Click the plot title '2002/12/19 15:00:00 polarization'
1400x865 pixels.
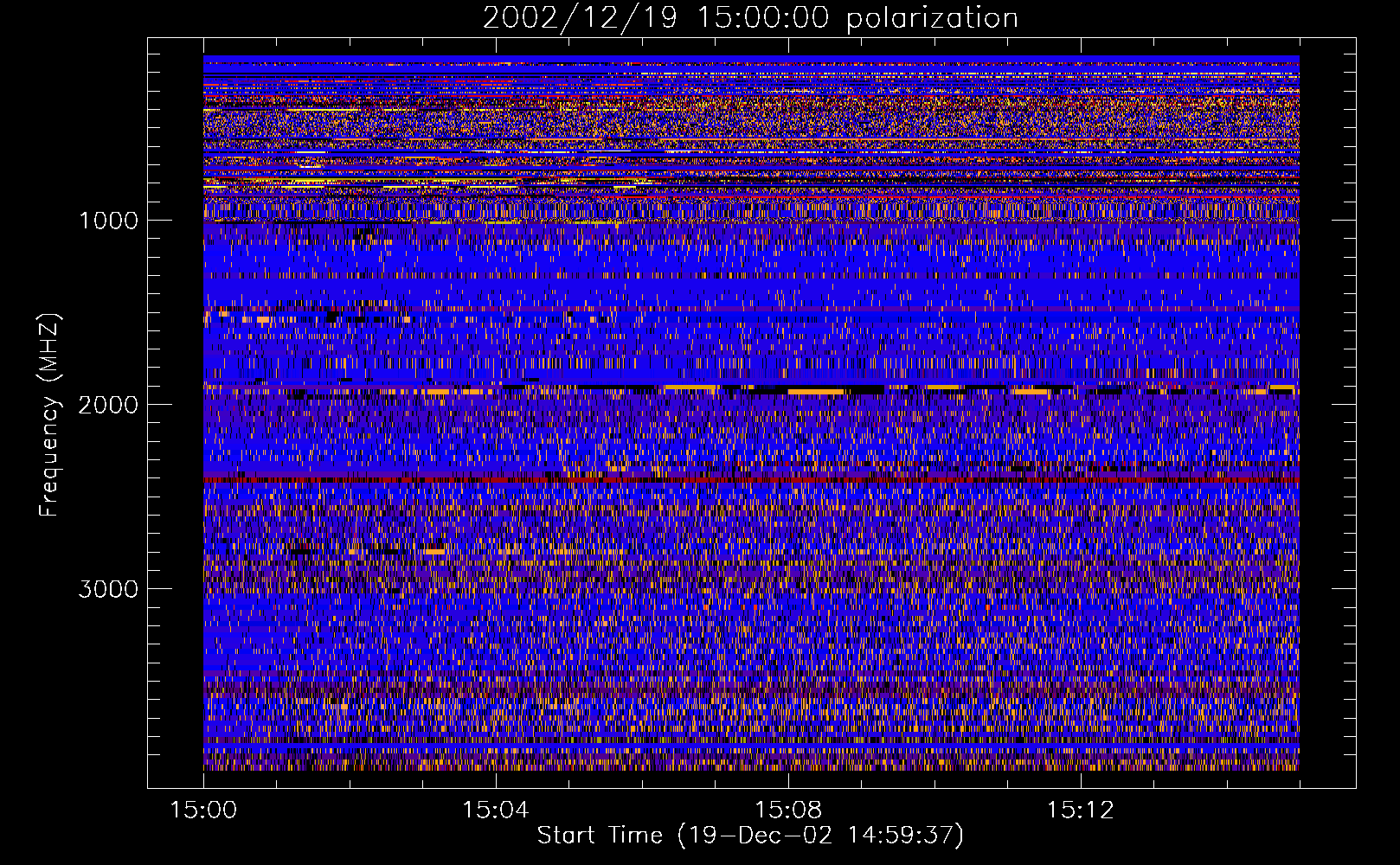(x=750, y=18)
